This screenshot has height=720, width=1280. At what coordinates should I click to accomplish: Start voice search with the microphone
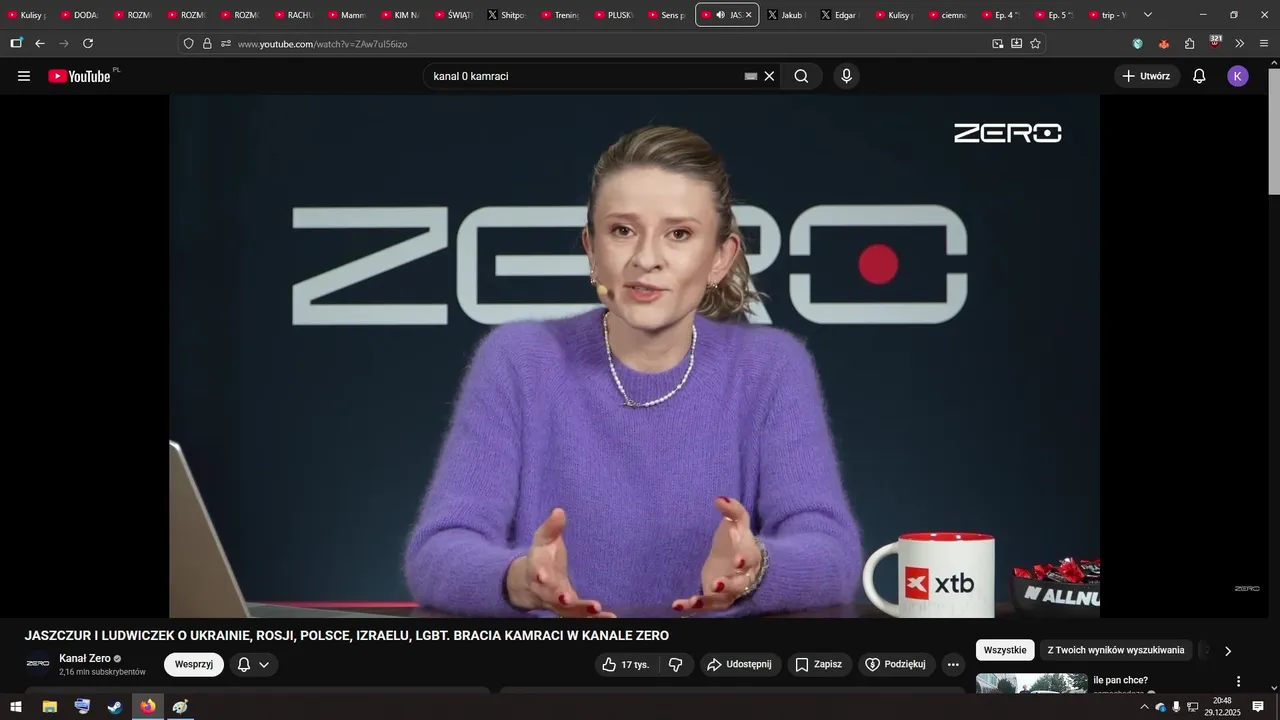(x=847, y=76)
